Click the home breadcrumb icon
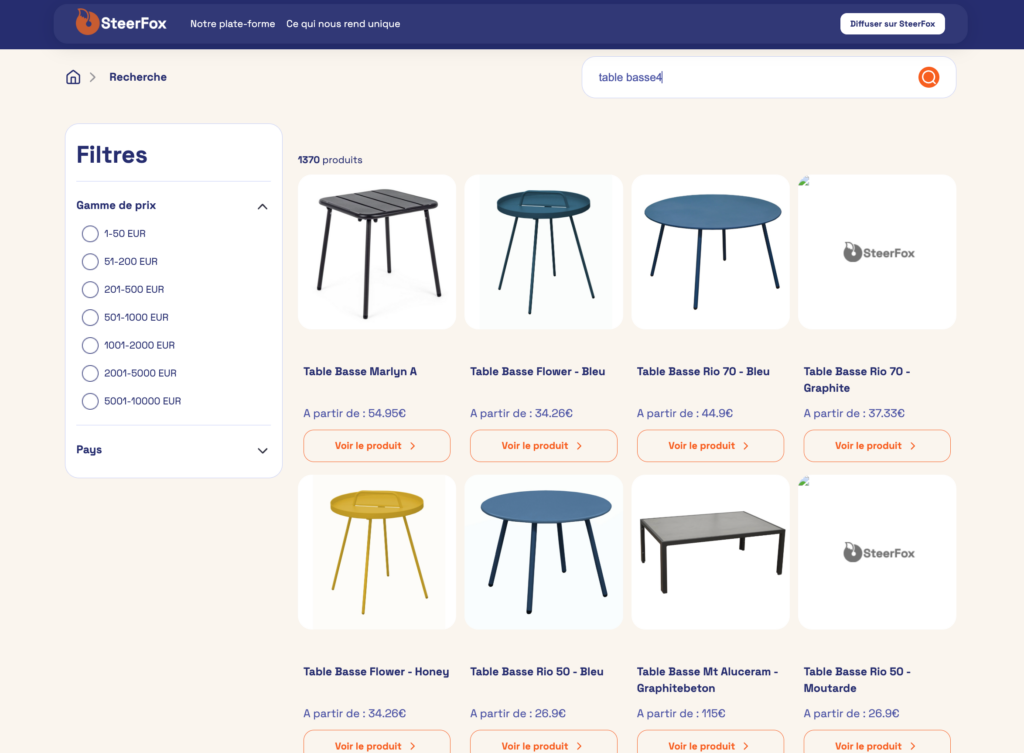The height and width of the screenshot is (753, 1024). [73, 77]
